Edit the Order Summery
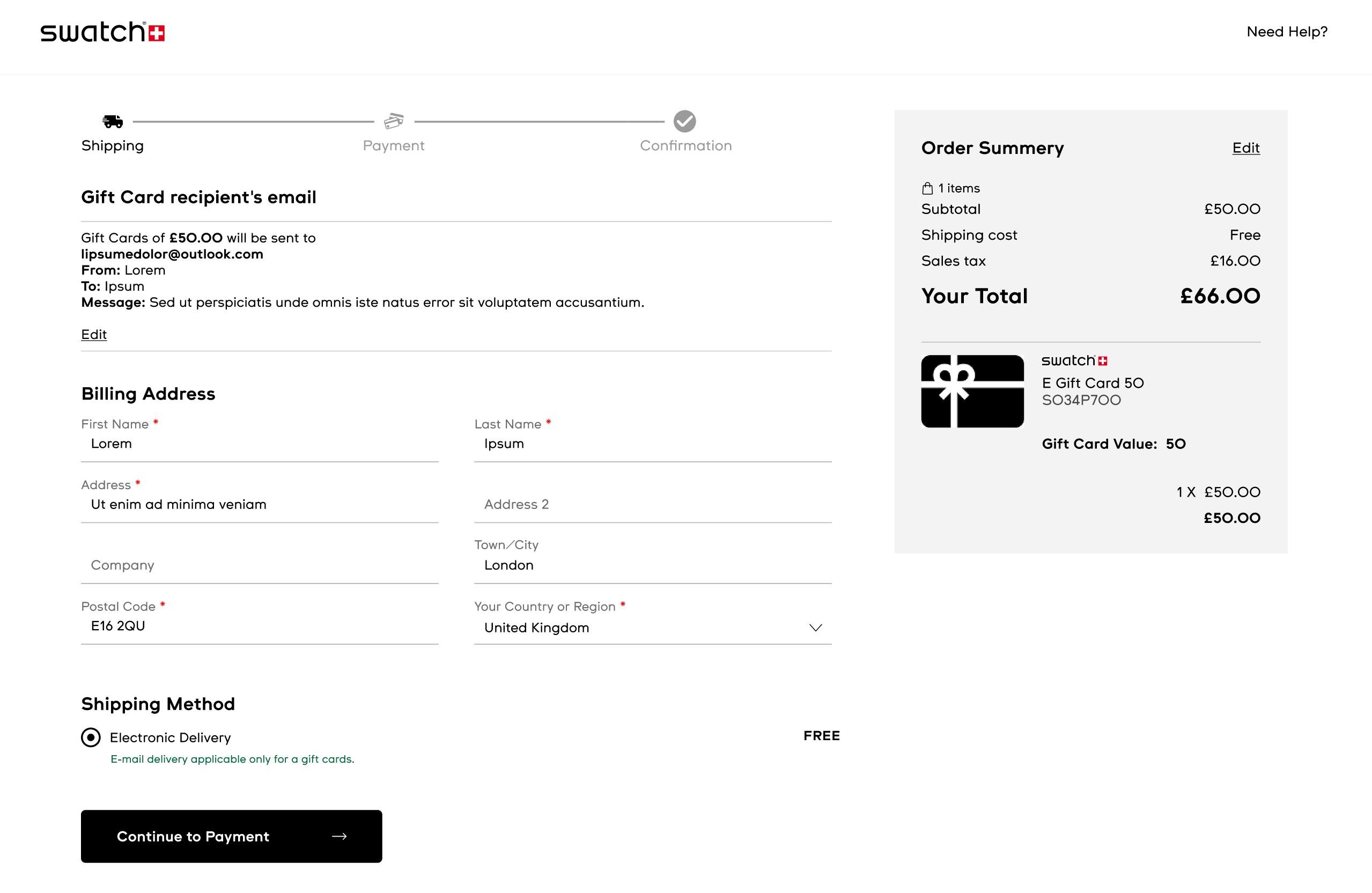This screenshot has width=1372, height=893. (1245, 148)
